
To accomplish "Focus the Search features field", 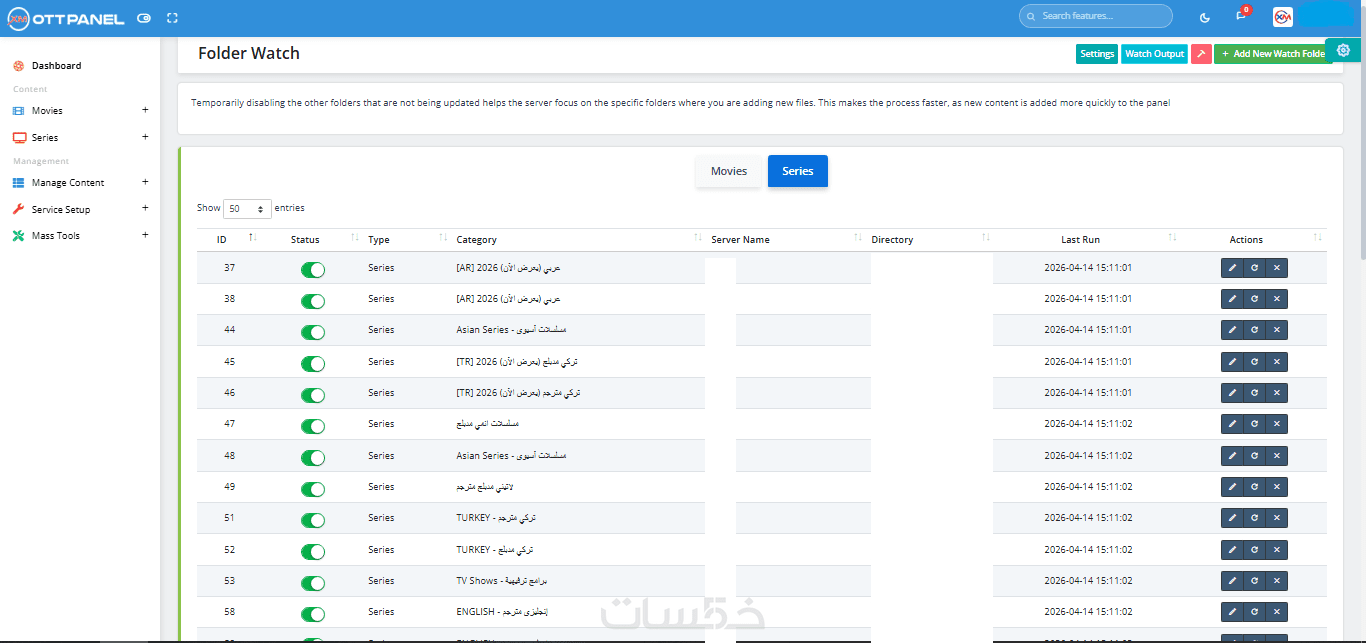I will (1096, 16).
